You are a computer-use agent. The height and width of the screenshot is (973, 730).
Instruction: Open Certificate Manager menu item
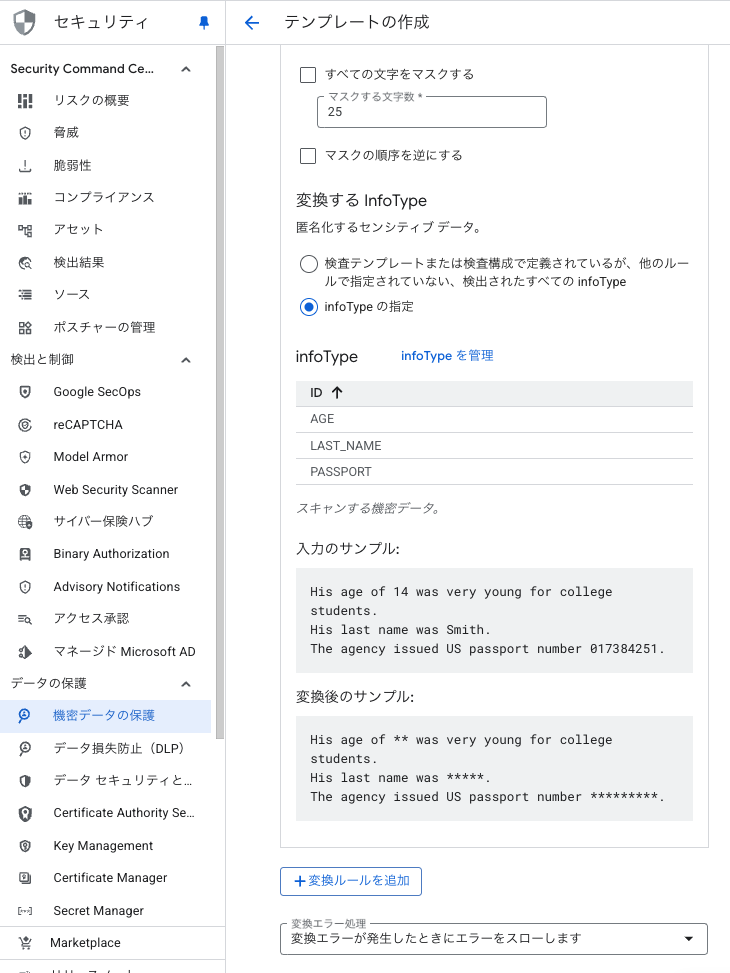106,878
